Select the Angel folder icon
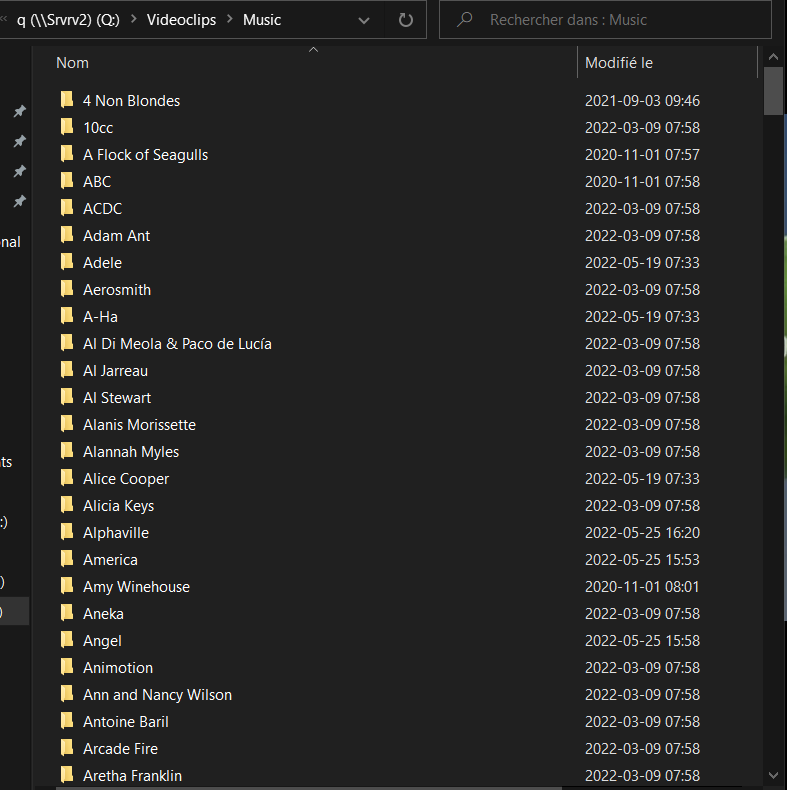 click(x=67, y=640)
